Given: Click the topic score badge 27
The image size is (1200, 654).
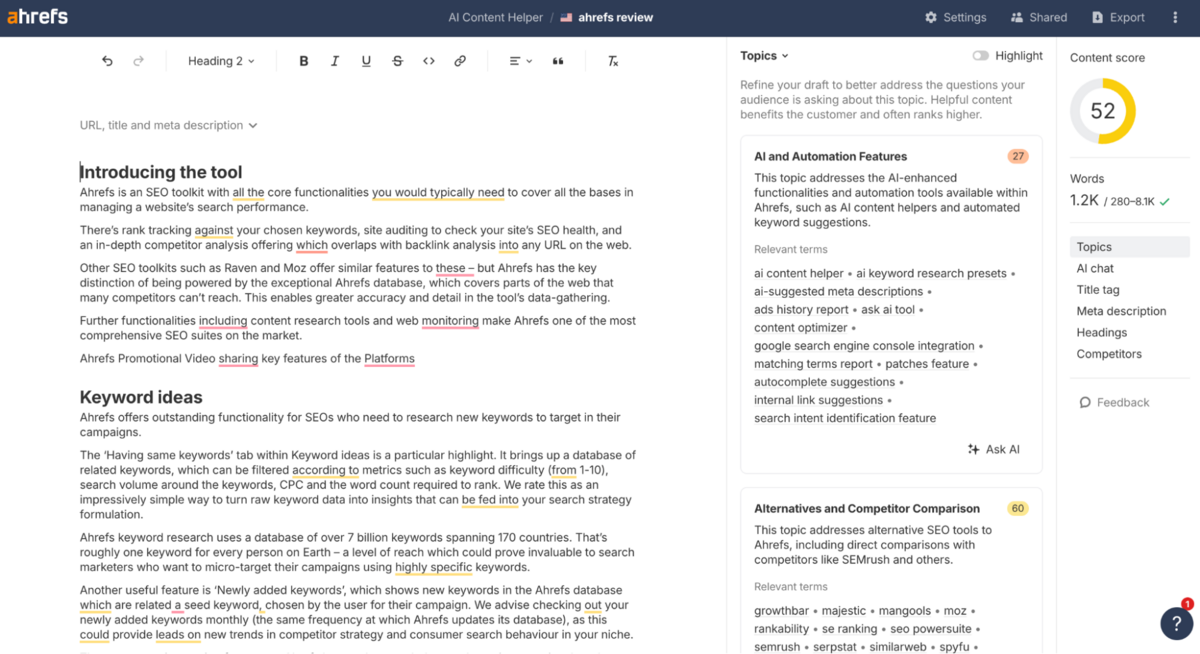Looking at the screenshot, I should 1018,156.
